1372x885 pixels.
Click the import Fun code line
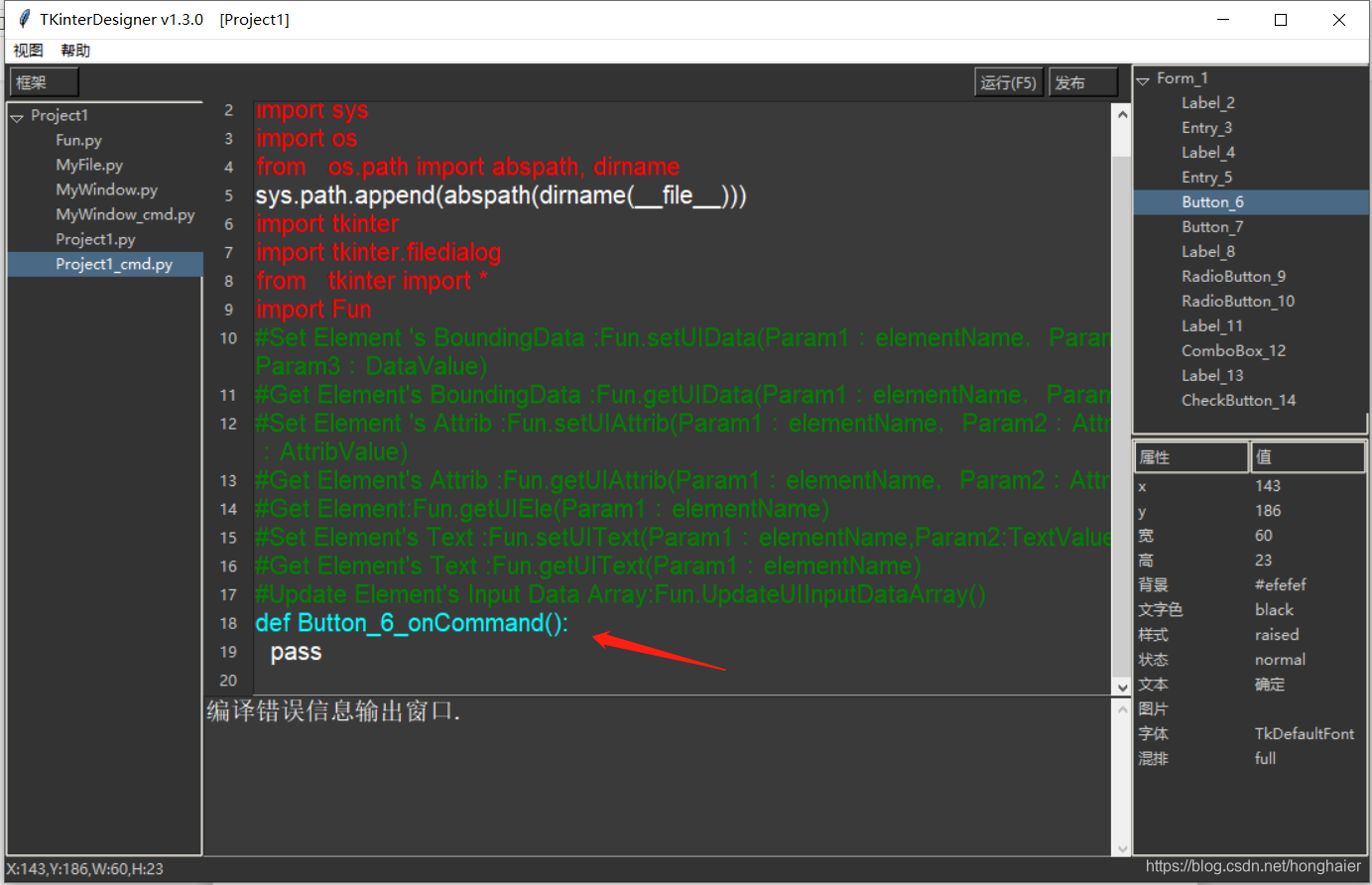[313, 310]
